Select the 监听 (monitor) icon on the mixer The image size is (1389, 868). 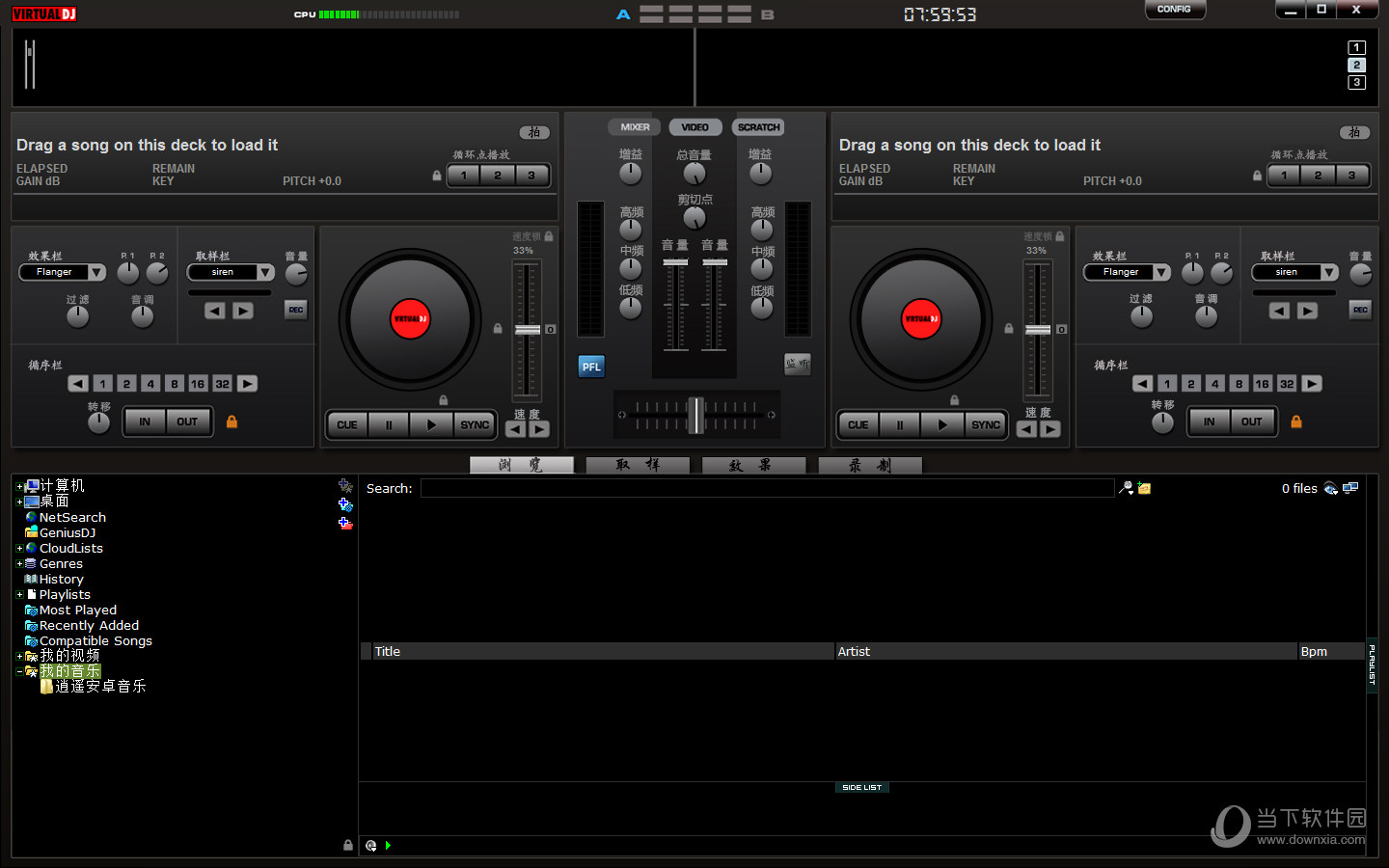(797, 365)
